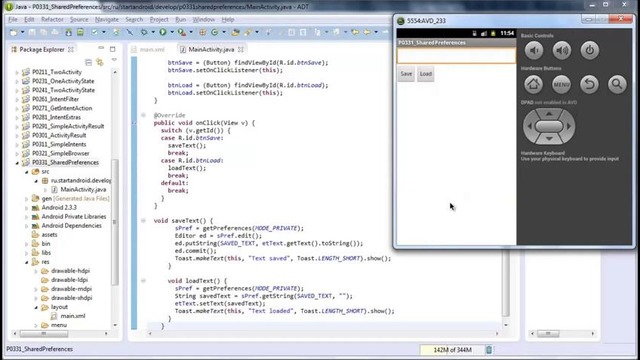
Task: Expand the Android 2.3.3 library node
Action: pos(27,208)
